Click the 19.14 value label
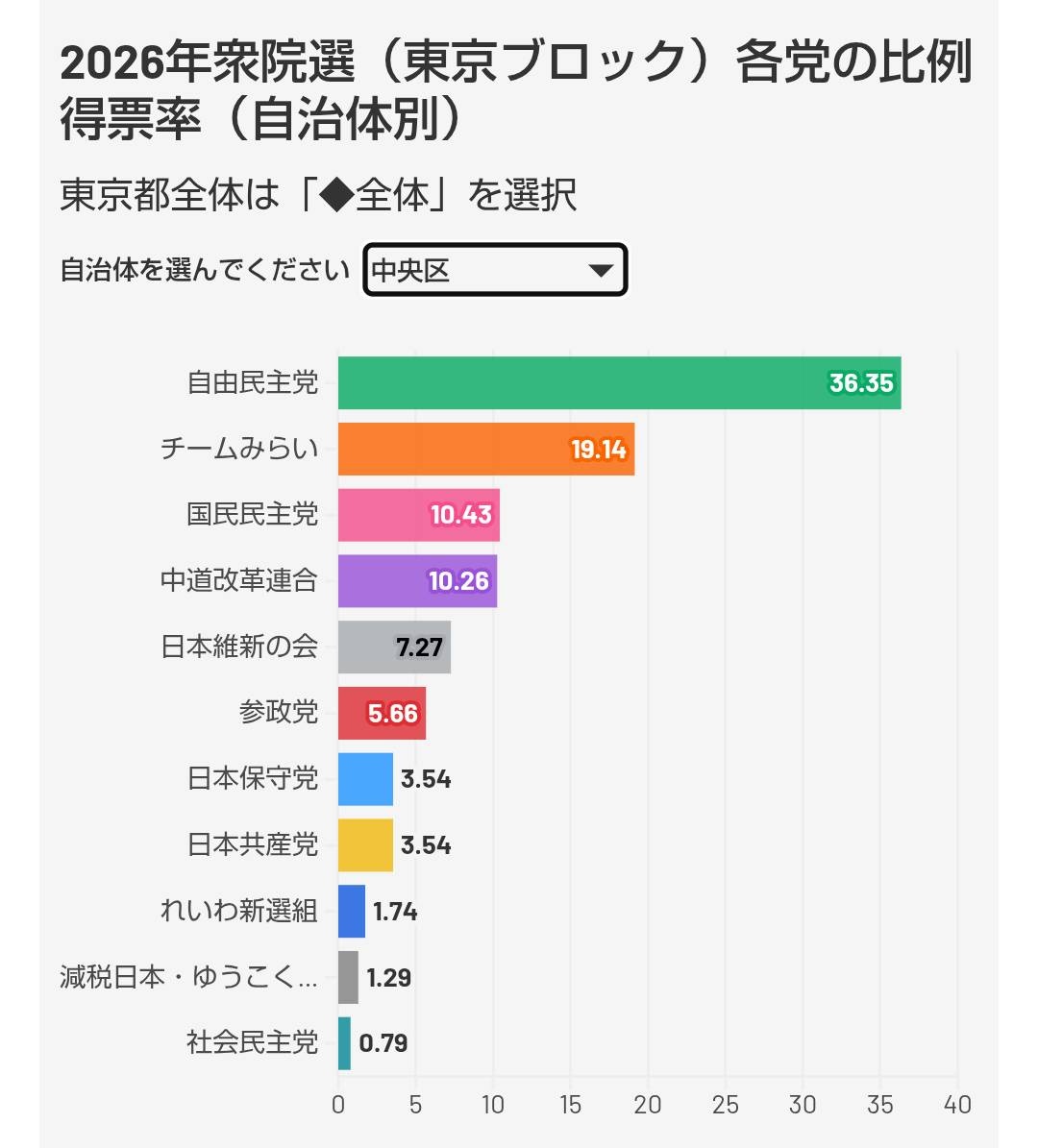 (x=598, y=450)
